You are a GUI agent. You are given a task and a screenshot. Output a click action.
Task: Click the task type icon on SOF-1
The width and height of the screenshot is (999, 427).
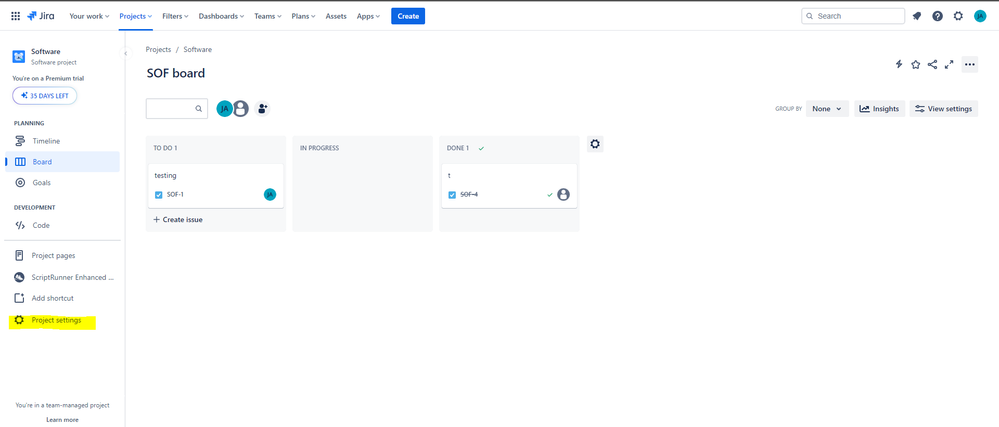[x=159, y=195]
